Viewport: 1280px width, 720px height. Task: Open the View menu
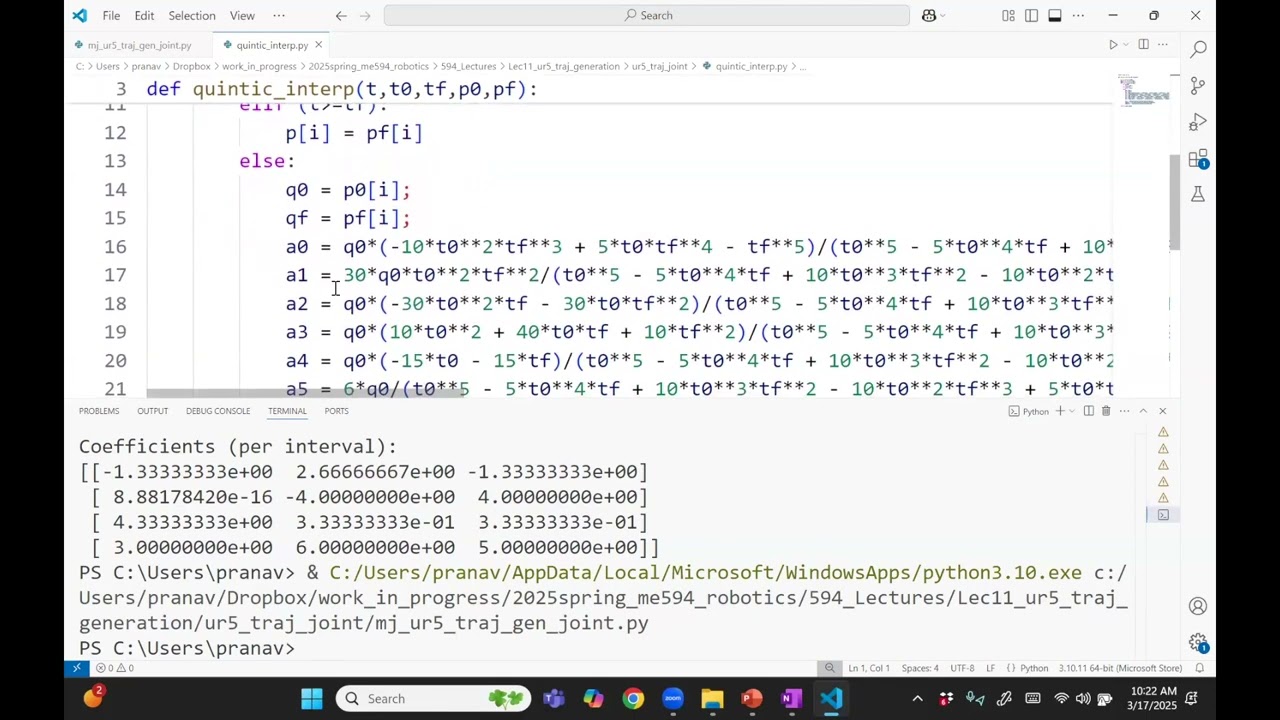[x=242, y=15]
